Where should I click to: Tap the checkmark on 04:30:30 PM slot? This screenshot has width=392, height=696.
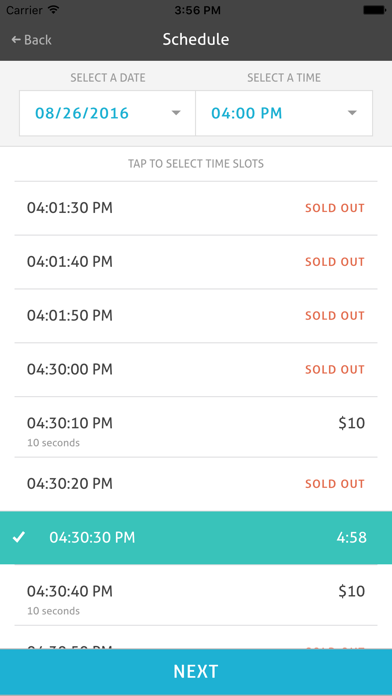tap(19, 538)
